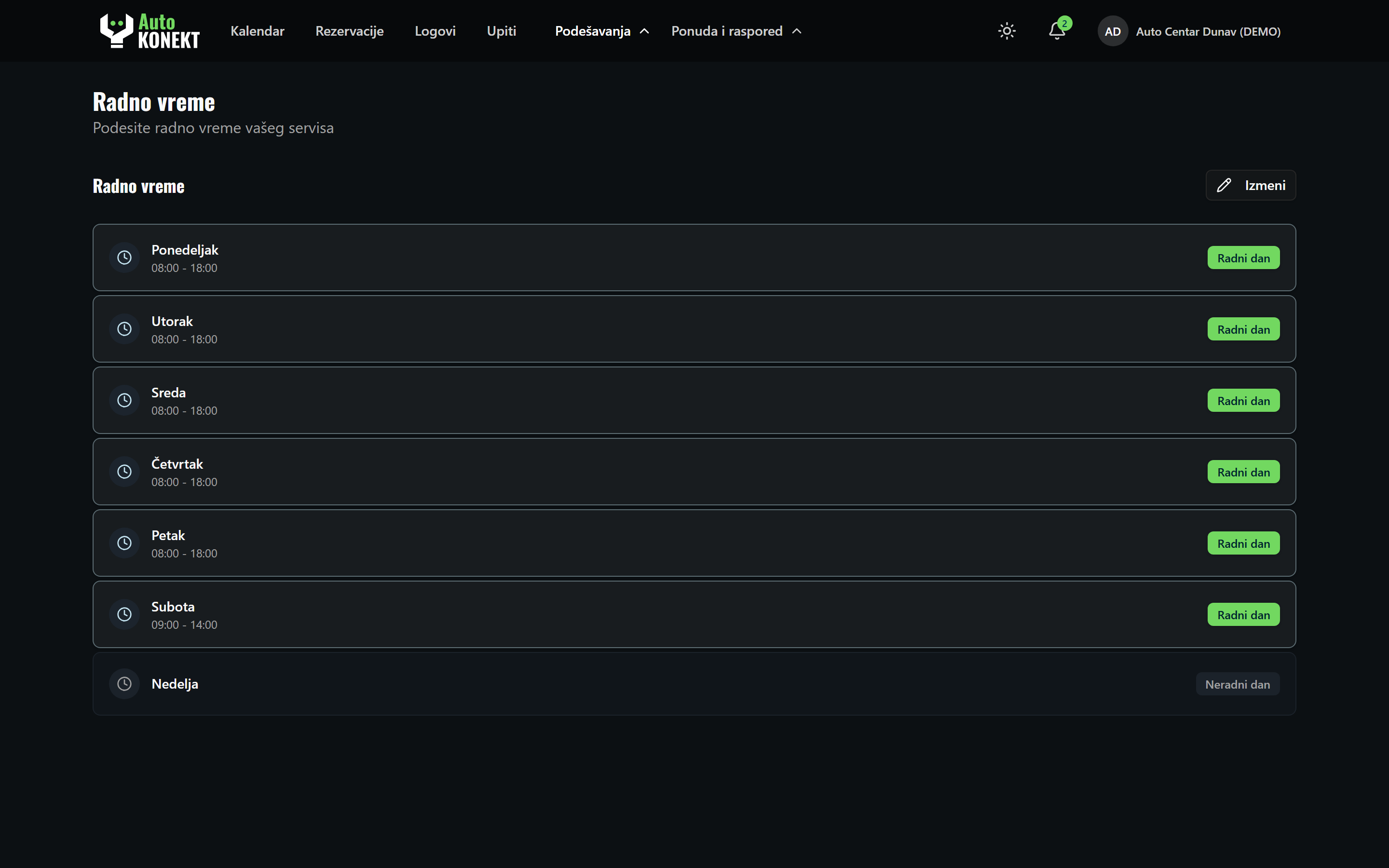This screenshot has width=1389, height=868.
Task: Click clock icon in Četvrtak row
Action: 124,472
